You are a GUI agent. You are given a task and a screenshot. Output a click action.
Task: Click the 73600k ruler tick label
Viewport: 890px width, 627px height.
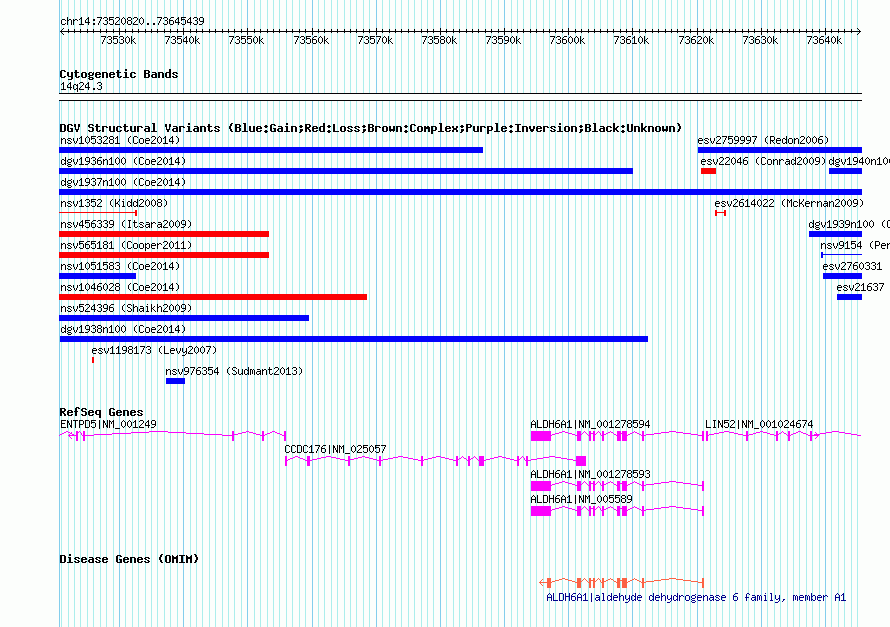tap(567, 41)
